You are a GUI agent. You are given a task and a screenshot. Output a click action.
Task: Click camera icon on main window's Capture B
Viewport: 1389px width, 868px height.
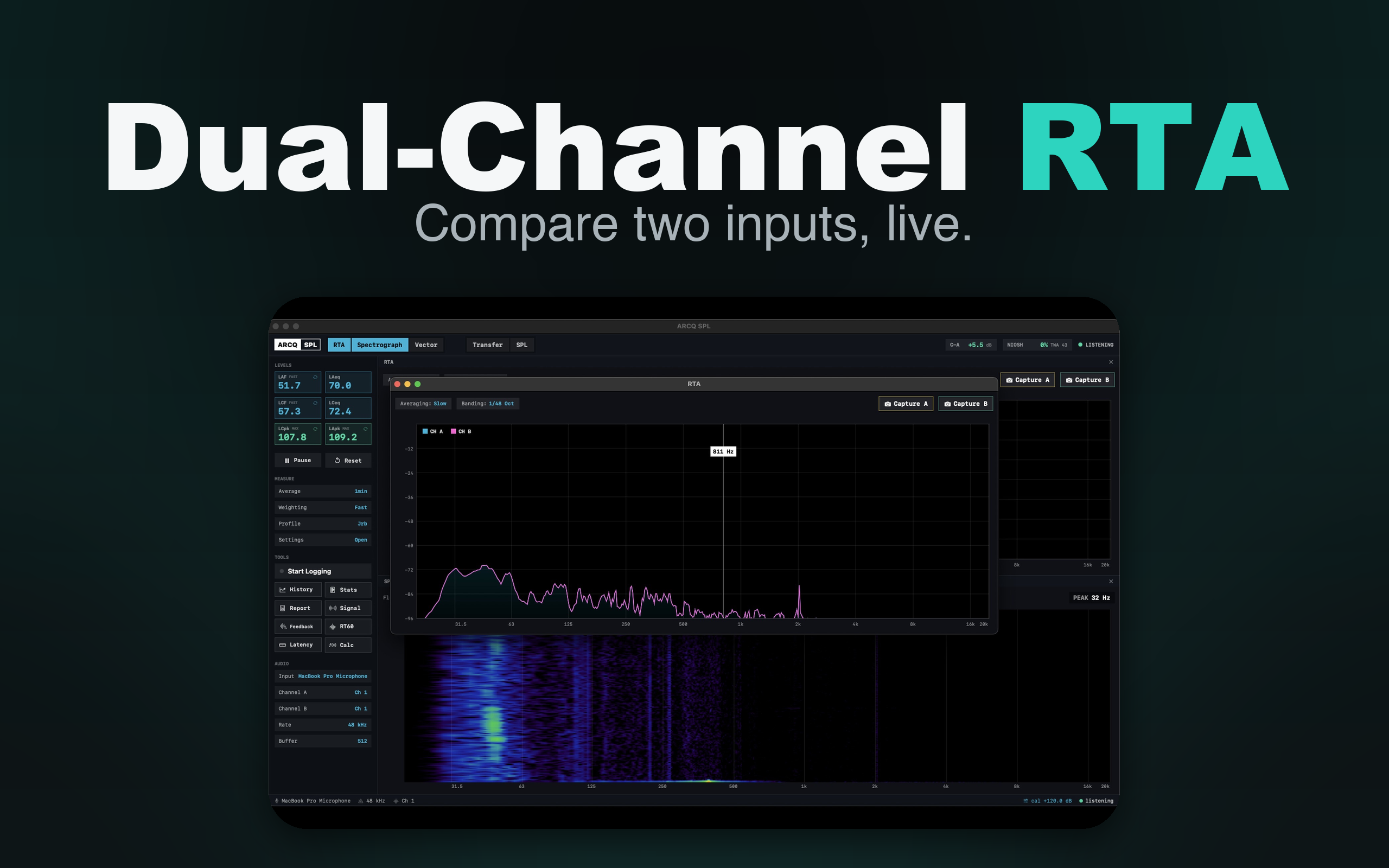tap(1069, 380)
